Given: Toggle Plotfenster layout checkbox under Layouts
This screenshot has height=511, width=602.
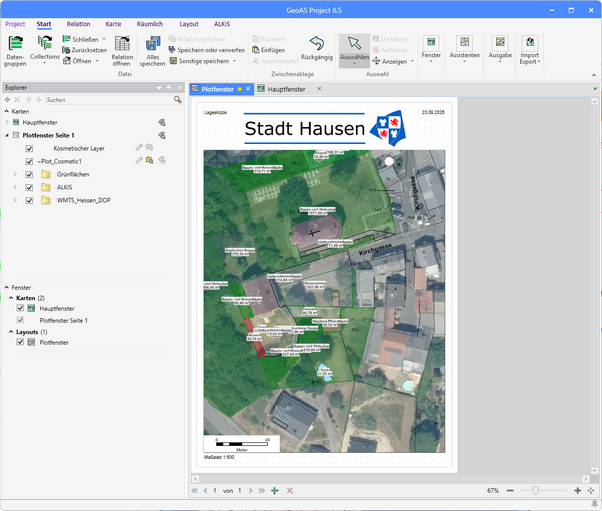Looking at the screenshot, I should tap(20, 342).
